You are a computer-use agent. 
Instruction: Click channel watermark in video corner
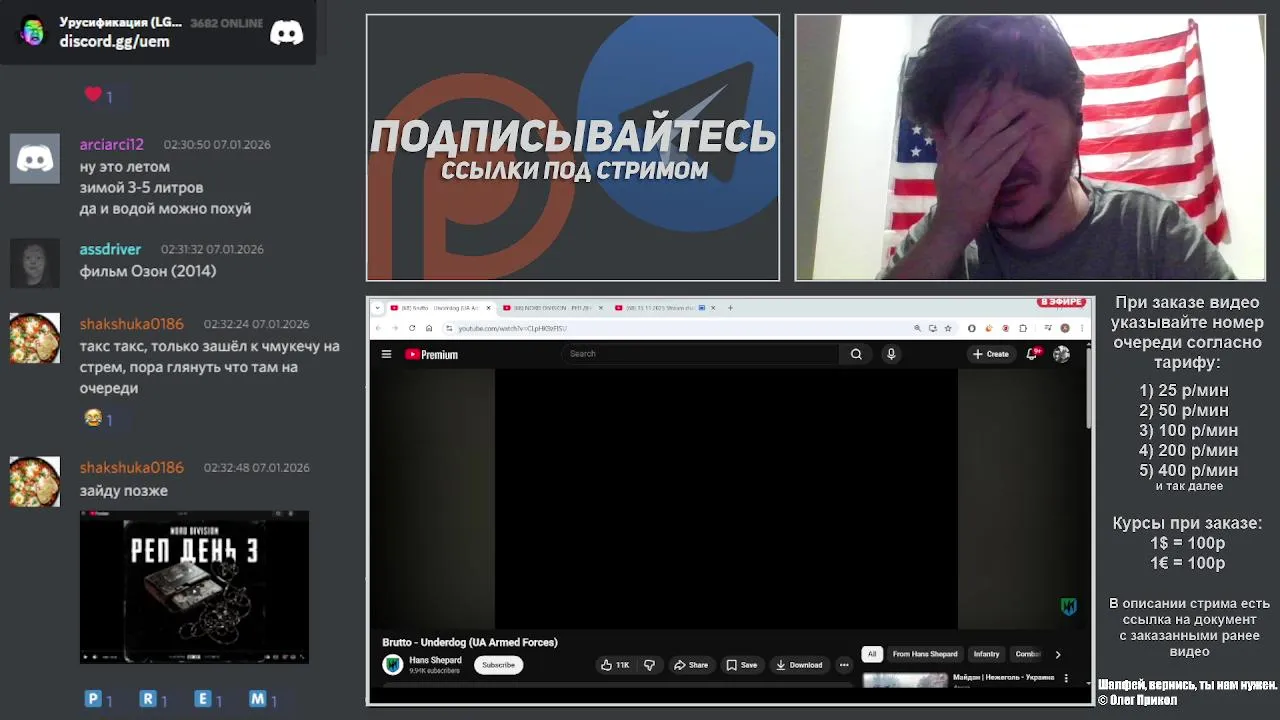pyautogui.click(x=1068, y=606)
